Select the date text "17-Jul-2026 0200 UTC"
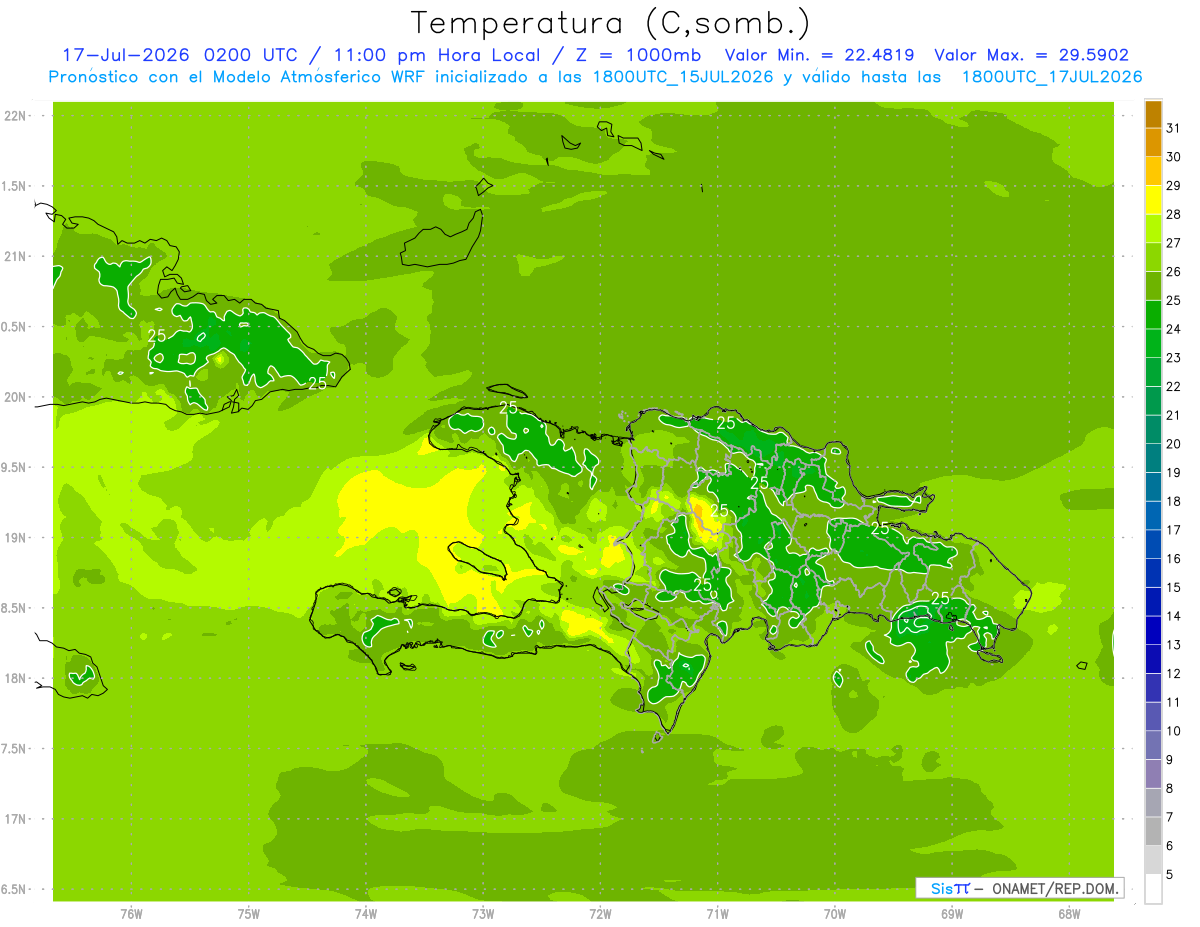 coord(179,55)
